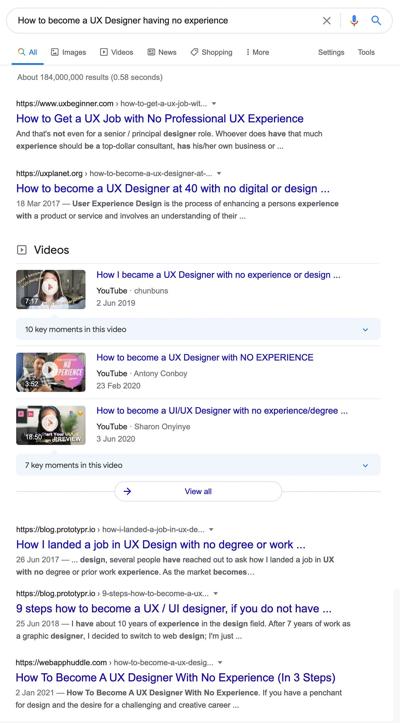Open the 9 steps UX / UI designer link
The height and width of the screenshot is (723, 400).
[173, 608]
